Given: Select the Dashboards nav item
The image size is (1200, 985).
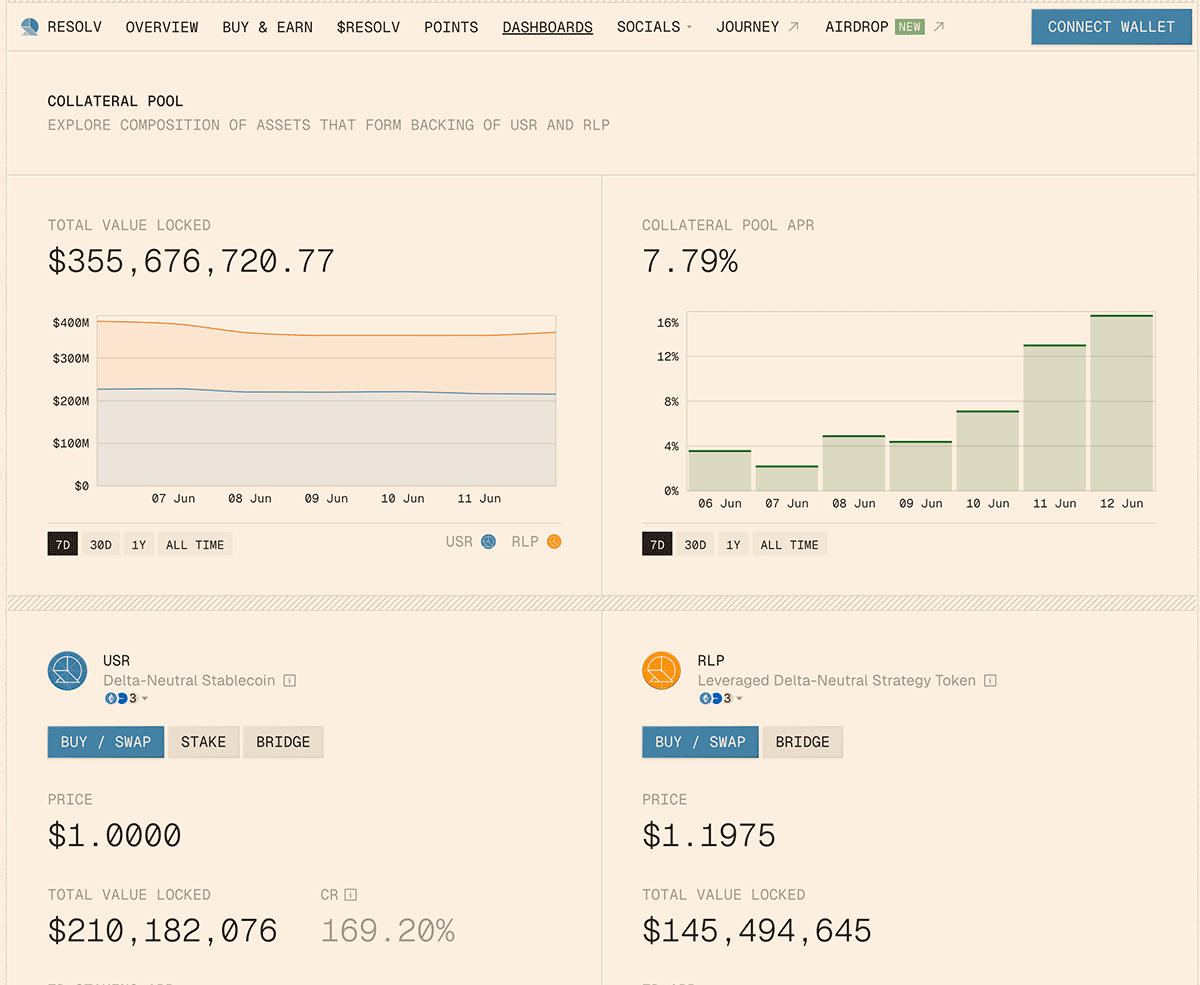Looking at the screenshot, I should 547,27.
